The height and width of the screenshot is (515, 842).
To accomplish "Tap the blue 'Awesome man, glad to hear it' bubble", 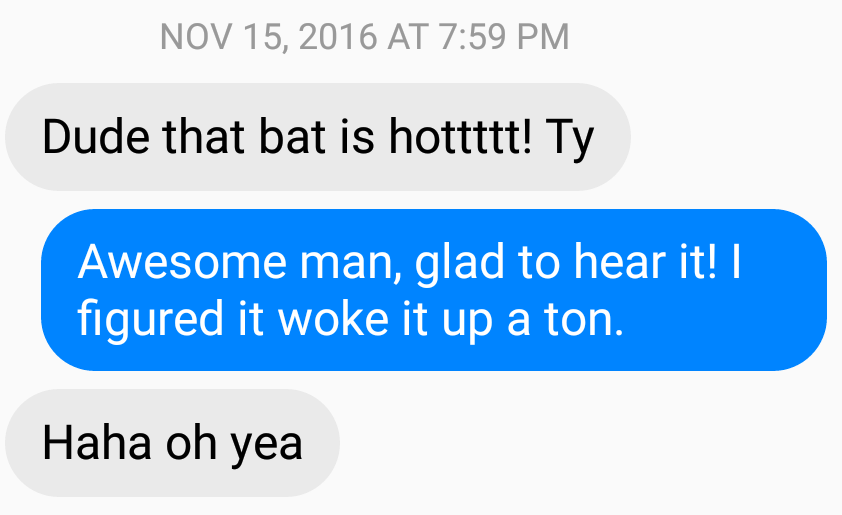I will [x=434, y=290].
